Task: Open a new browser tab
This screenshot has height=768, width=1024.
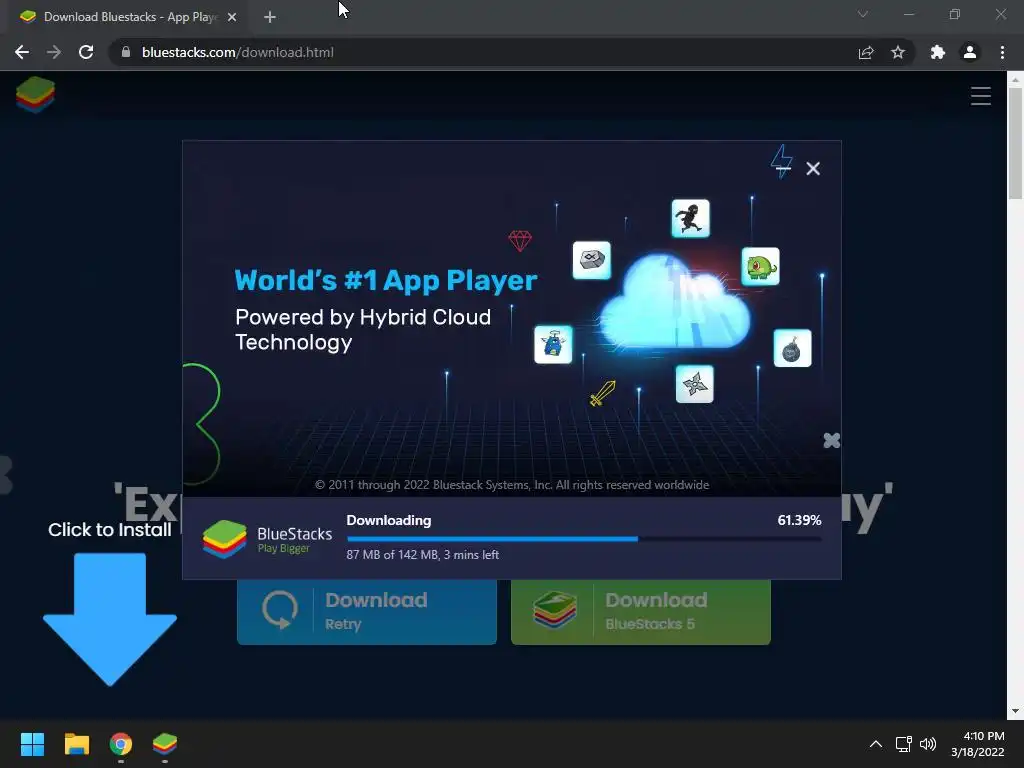Action: (270, 18)
